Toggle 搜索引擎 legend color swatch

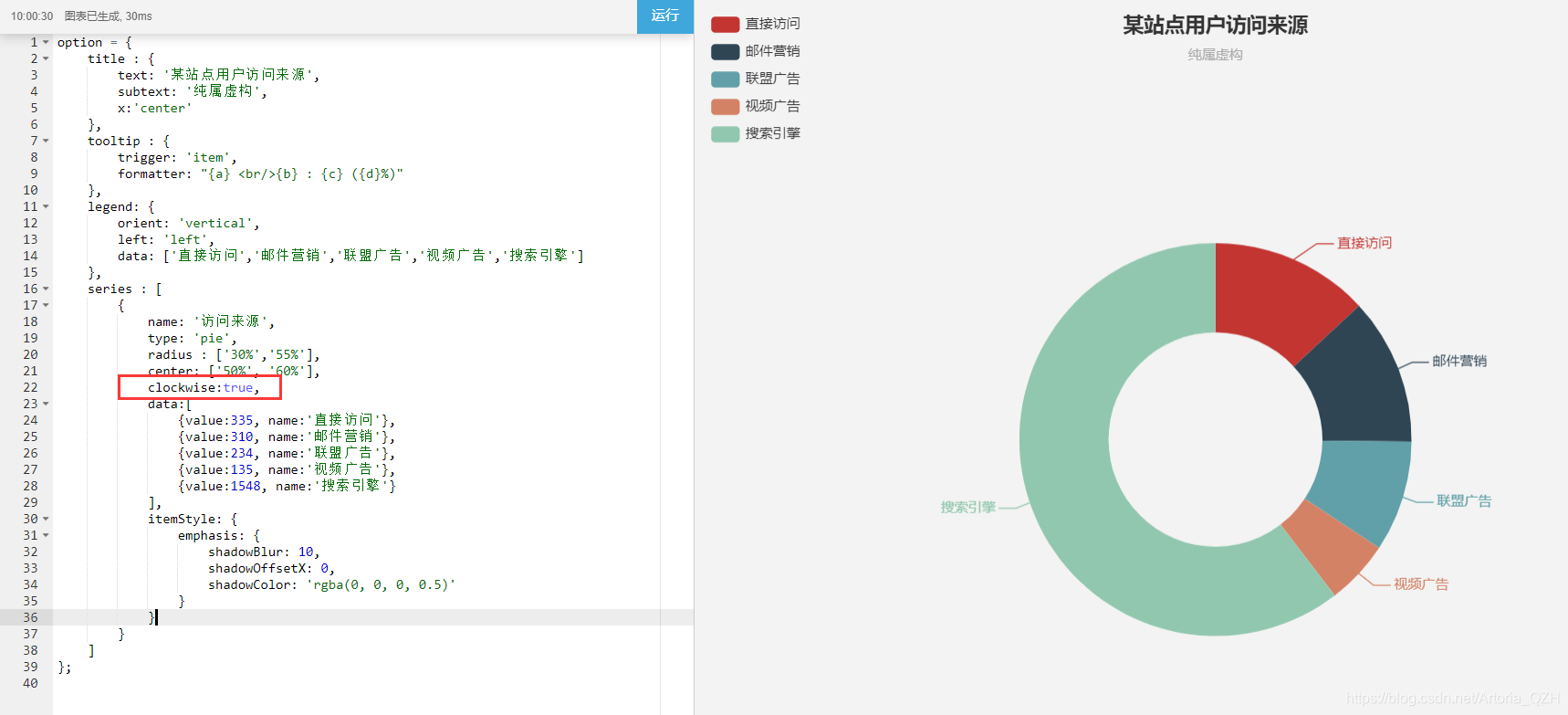click(x=725, y=133)
